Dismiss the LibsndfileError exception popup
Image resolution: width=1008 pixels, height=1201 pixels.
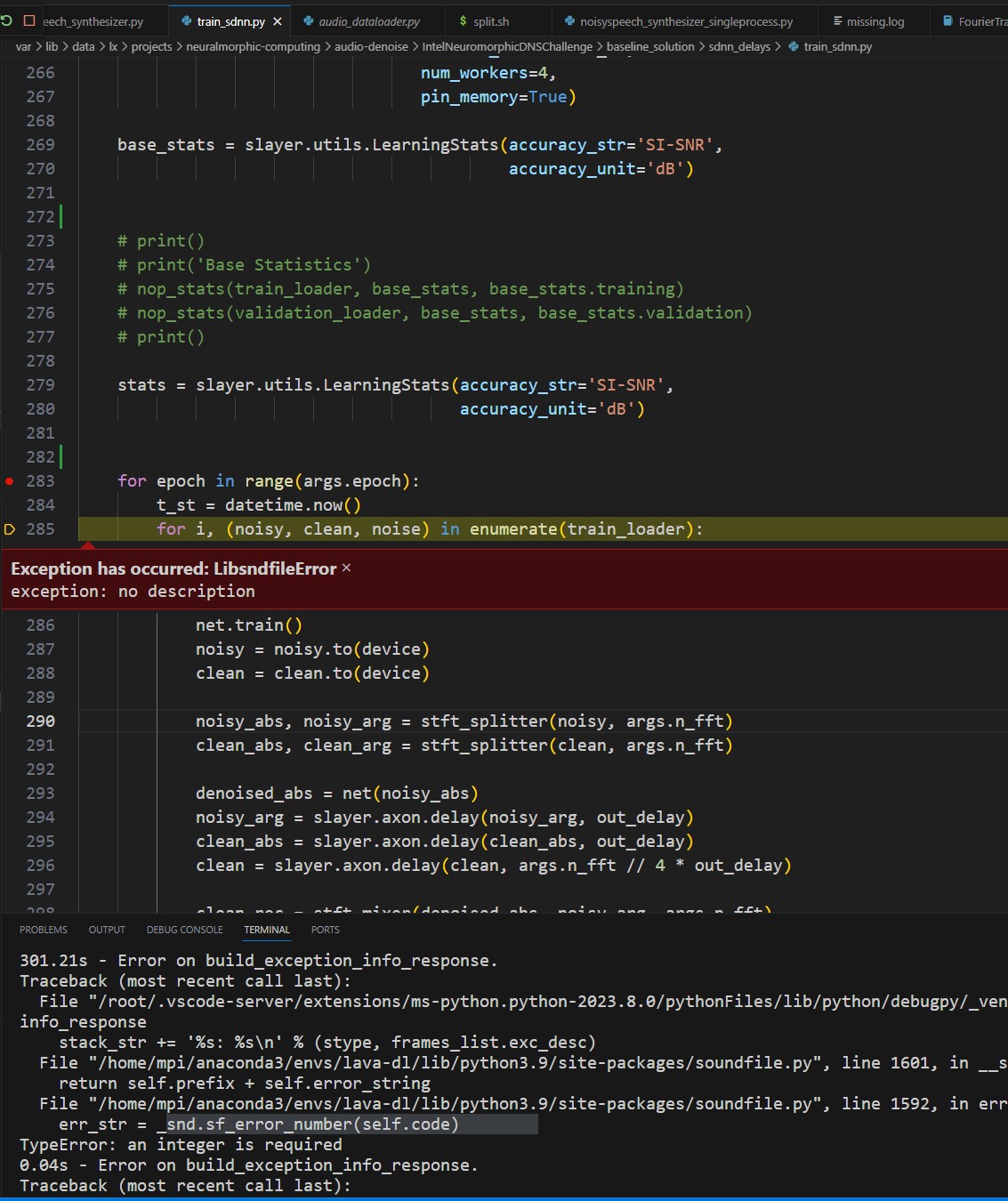click(347, 568)
